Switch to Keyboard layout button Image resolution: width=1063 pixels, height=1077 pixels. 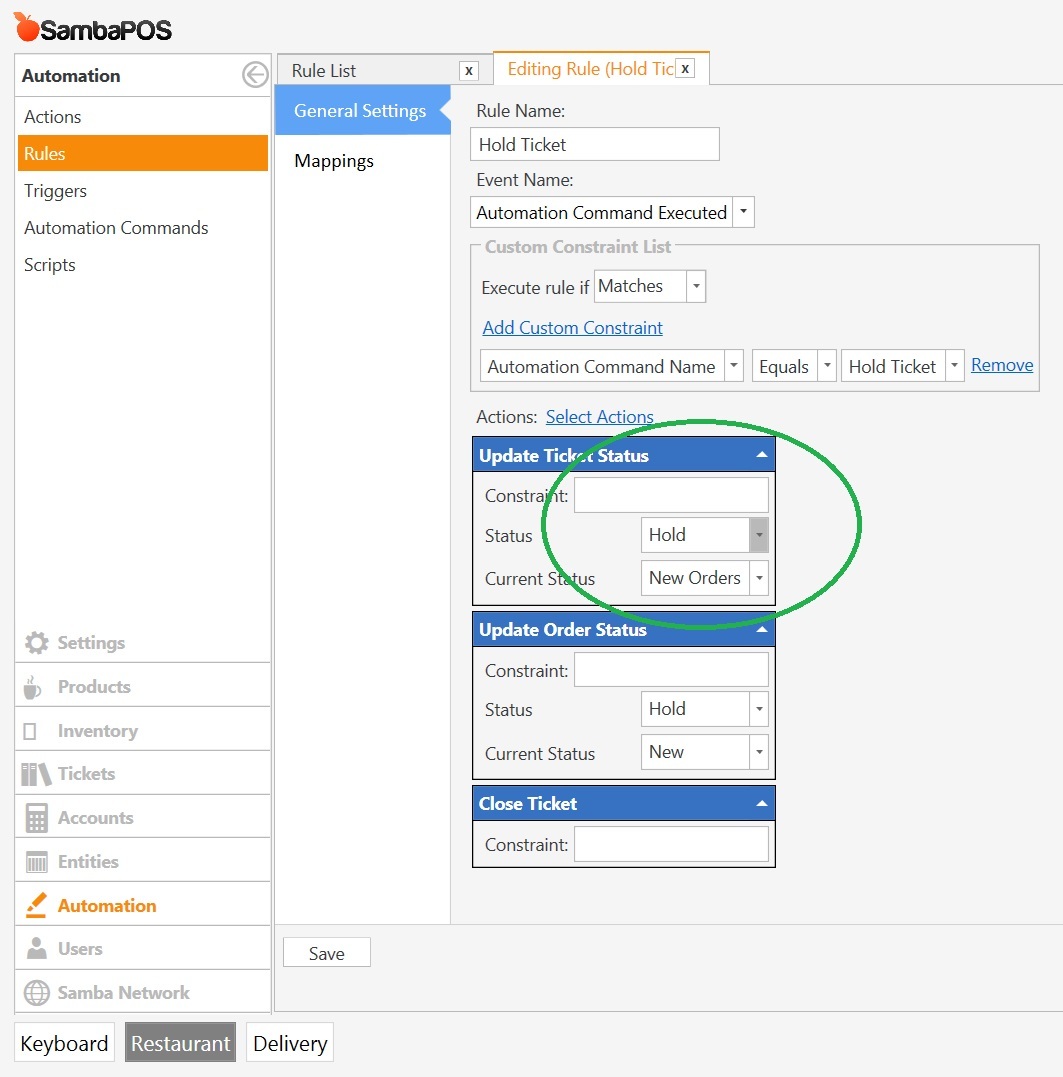(x=65, y=1043)
